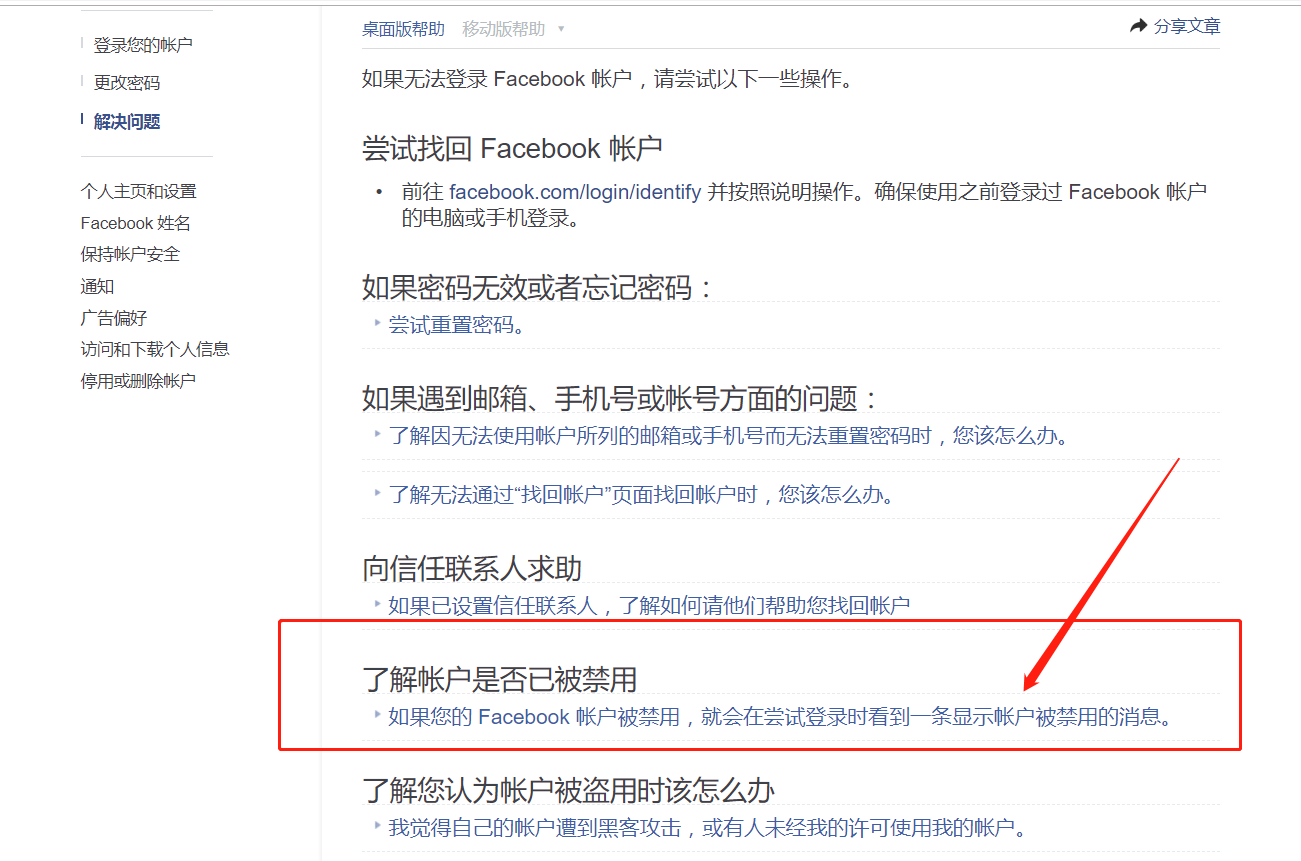
Task: Click heading 了解您认为帐户被盗用时该怎么办
Action: pyautogui.click(x=568, y=790)
